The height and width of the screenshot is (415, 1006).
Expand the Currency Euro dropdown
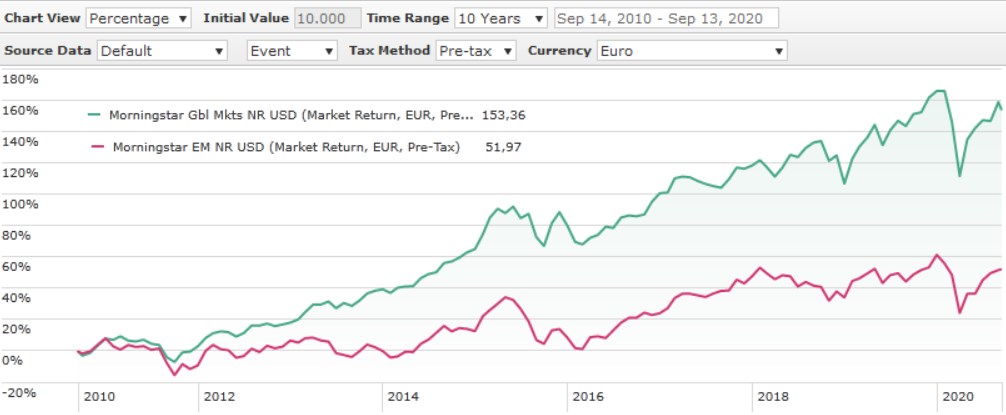coord(690,50)
